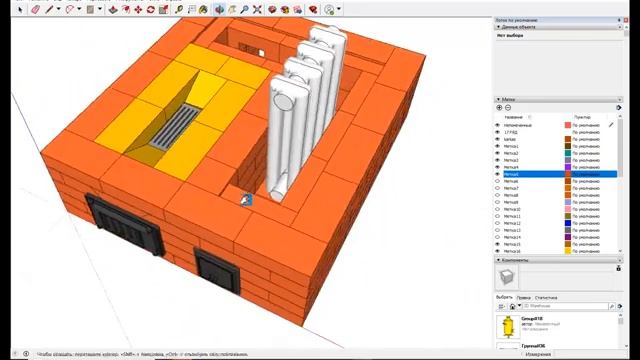This screenshot has height=360, width=640.
Task: Pick the Offset tool
Action: tap(126, 9)
